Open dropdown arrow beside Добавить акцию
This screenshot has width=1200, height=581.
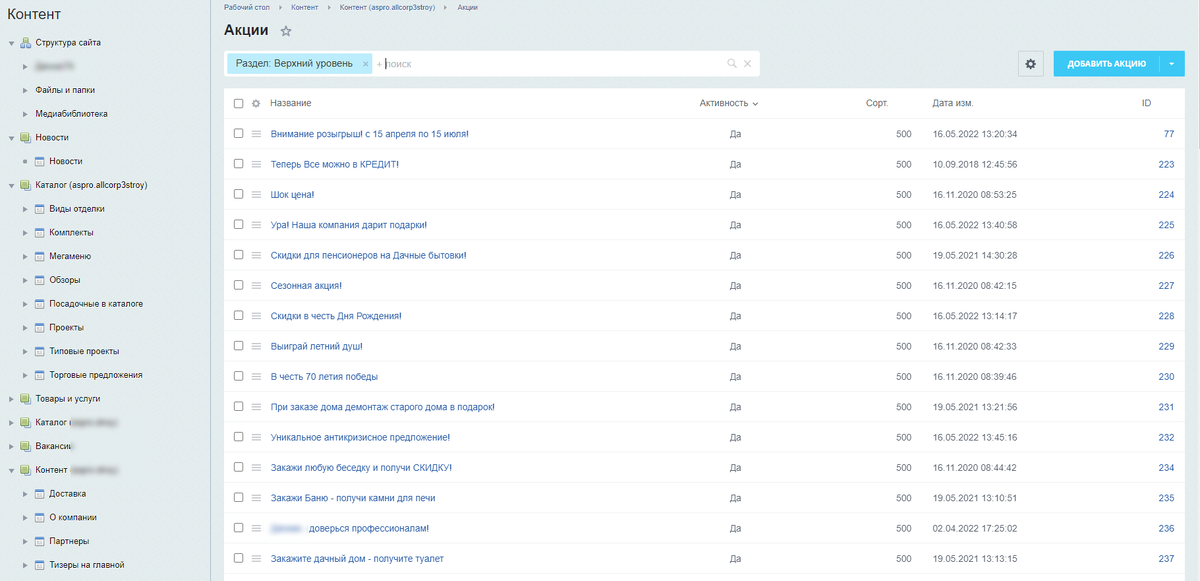pyautogui.click(x=1171, y=64)
